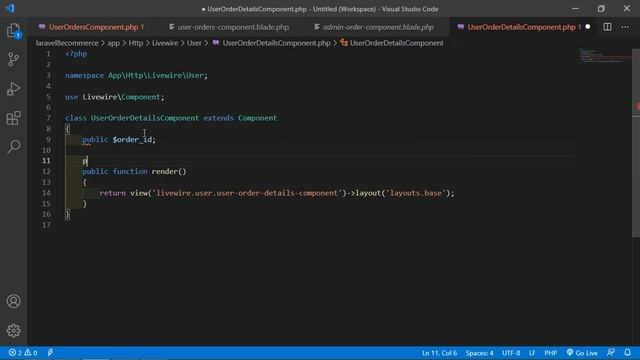Viewport: 640px width, 360px height.
Task: Split the editor to the right
Action: [607, 27]
